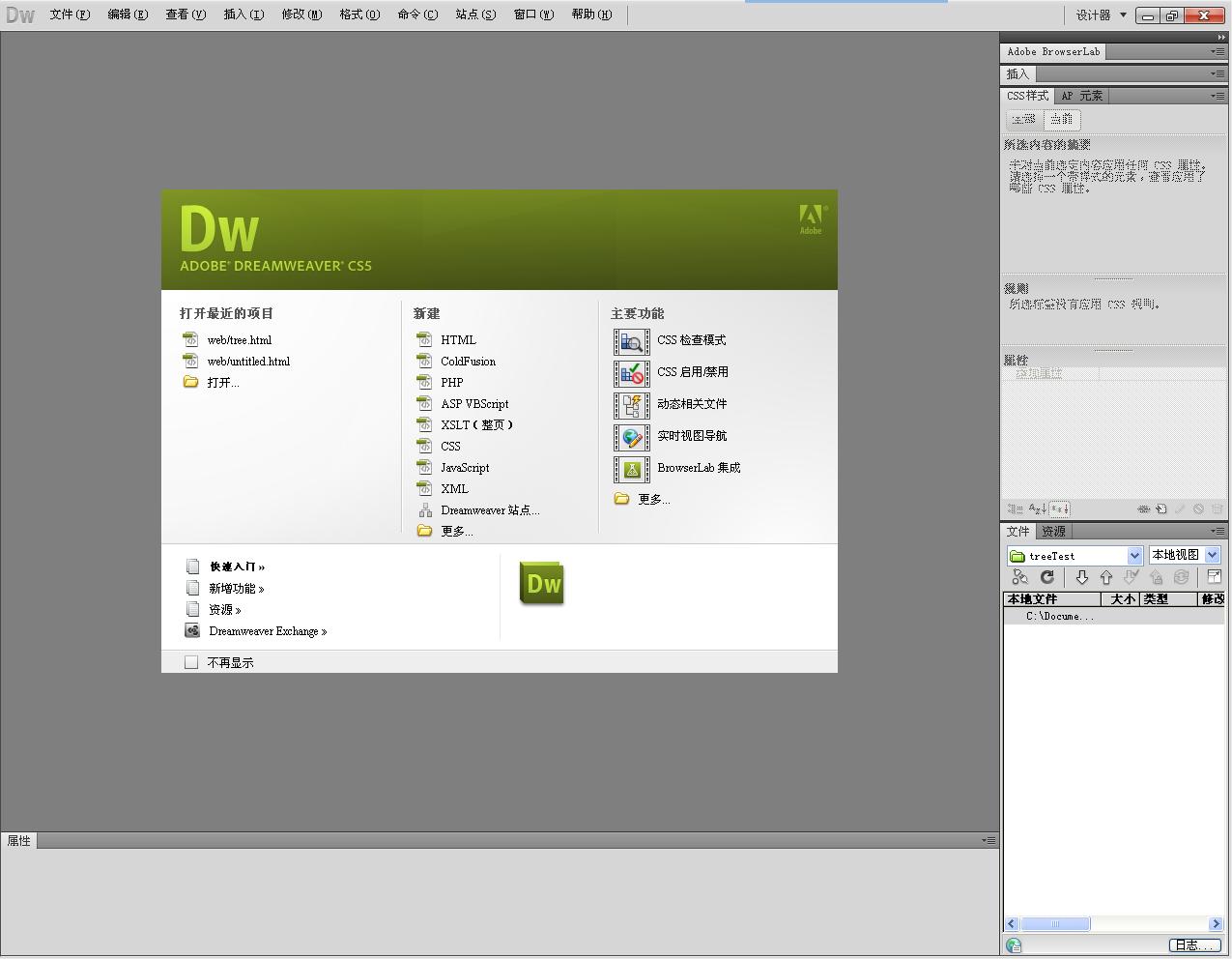Open the CSS样式 panel options menu
Image resolution: width=1232 pixels, height=959 pixels.
1218,96
